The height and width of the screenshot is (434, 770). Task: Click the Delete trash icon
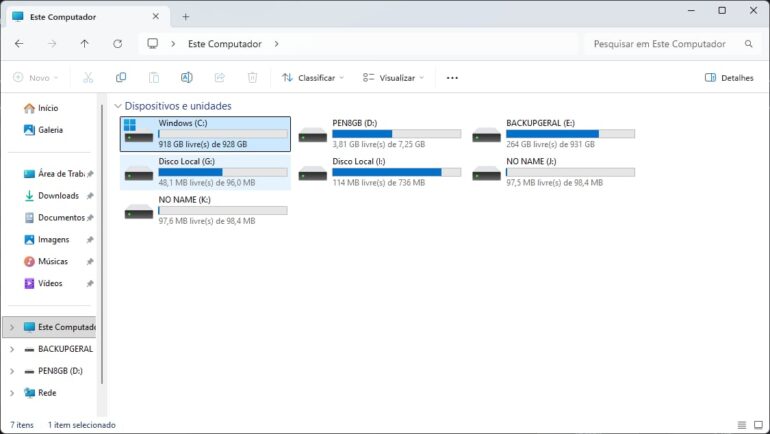[x=252, y=78]
